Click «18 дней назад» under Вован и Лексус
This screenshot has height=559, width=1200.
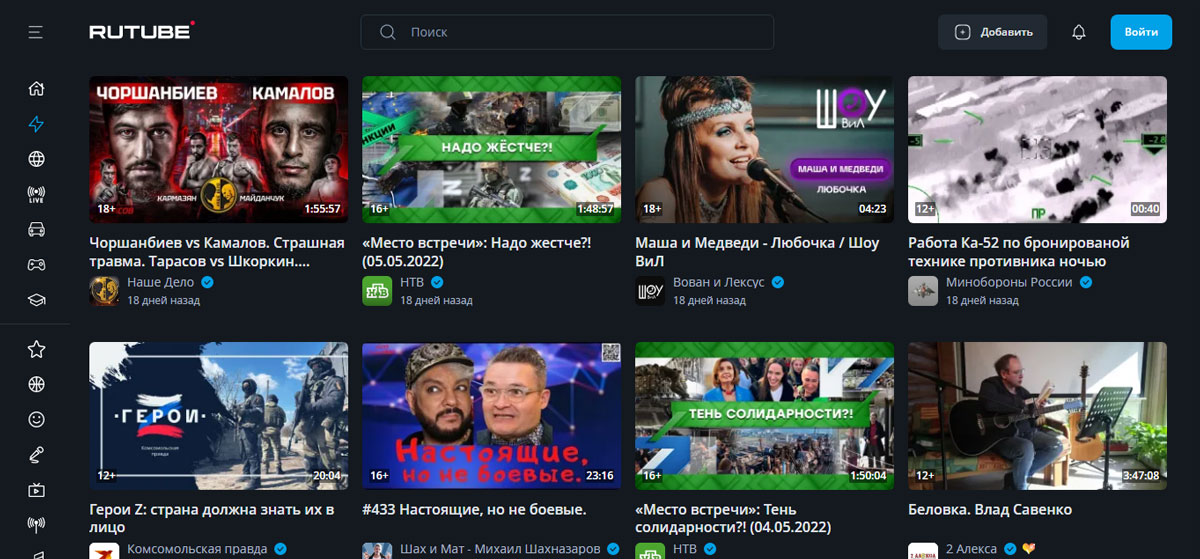709,300
